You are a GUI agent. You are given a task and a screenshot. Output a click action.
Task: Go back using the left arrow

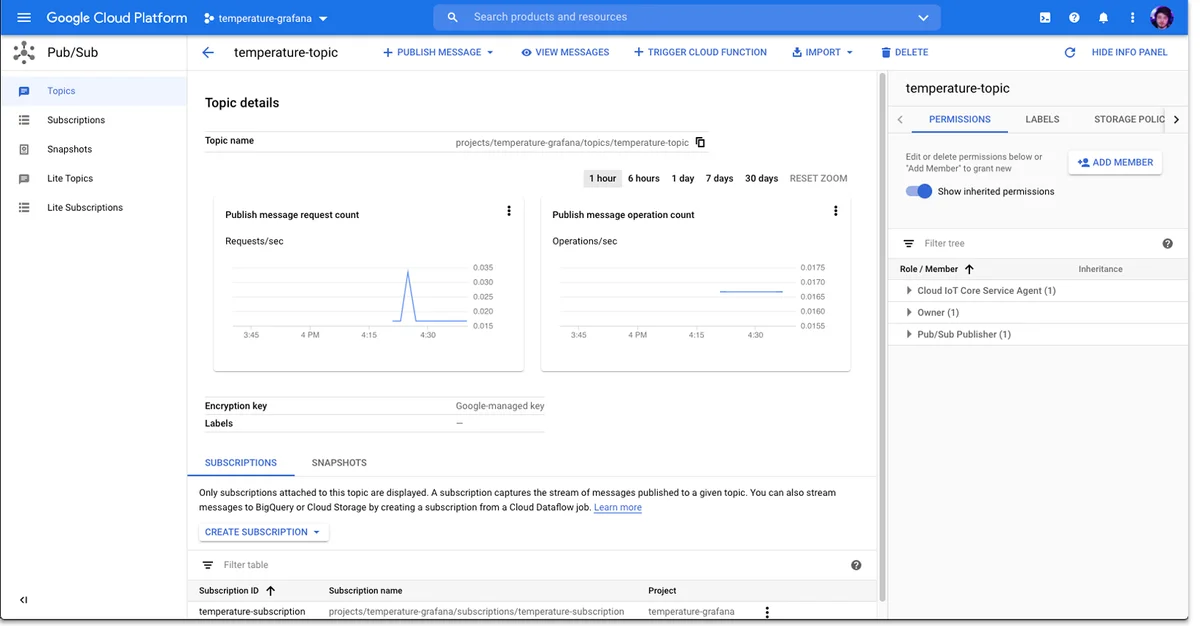(208, 52)
